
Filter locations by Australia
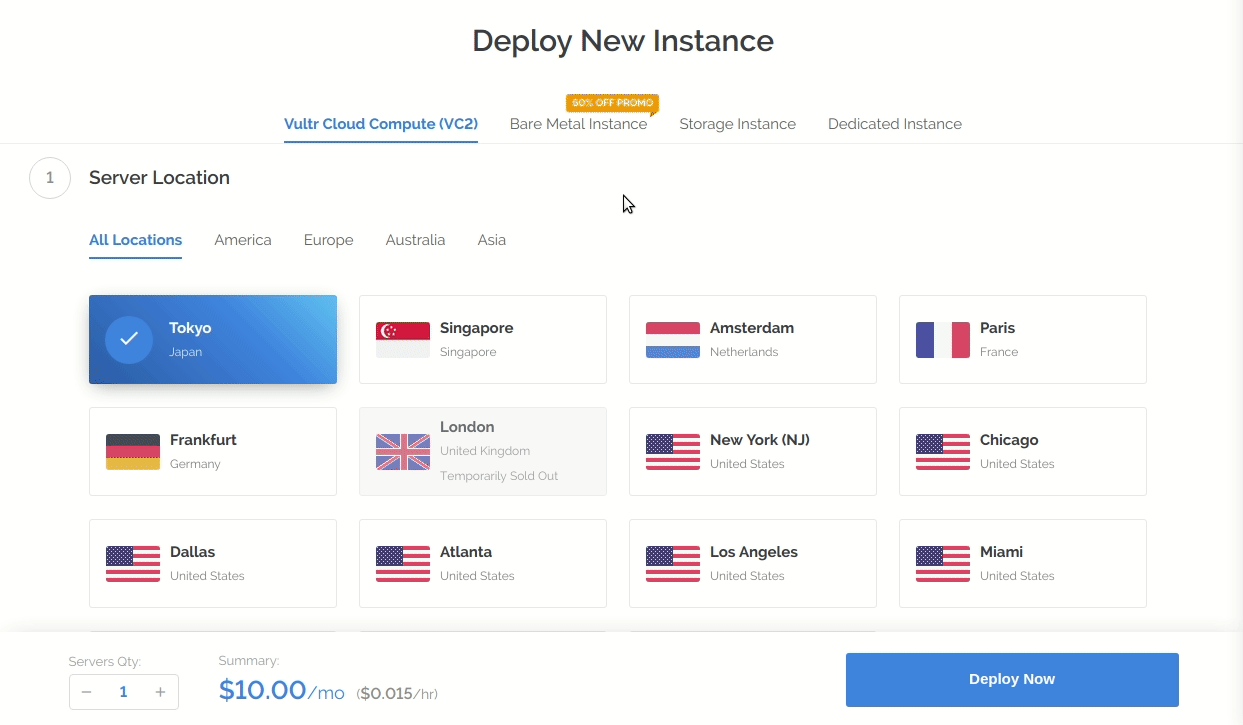[415, 240]
